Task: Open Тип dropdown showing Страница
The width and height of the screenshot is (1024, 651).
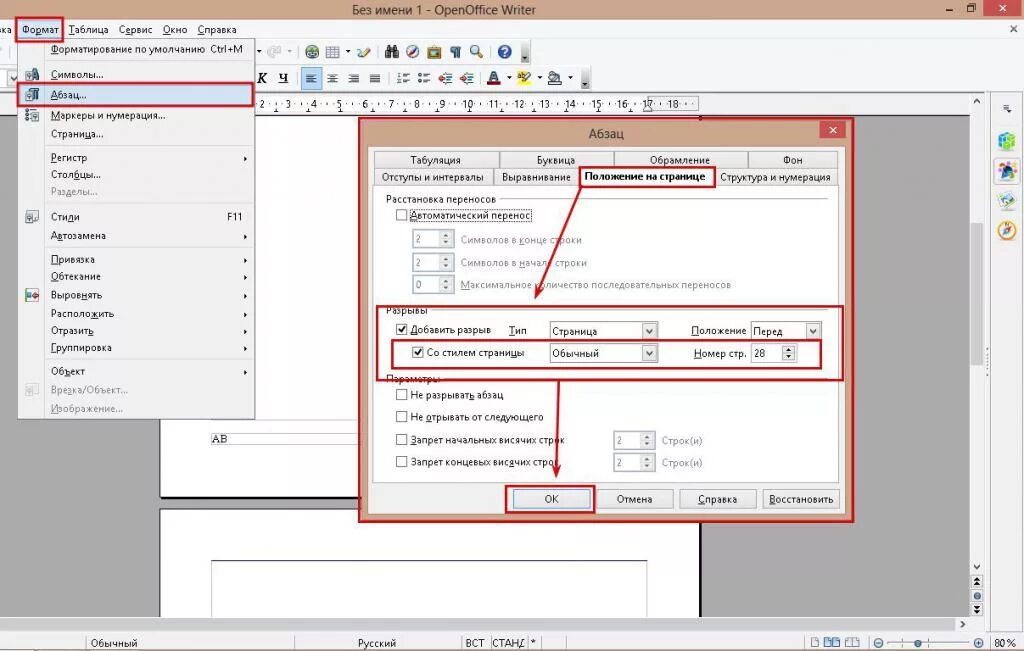Action: 603,331
